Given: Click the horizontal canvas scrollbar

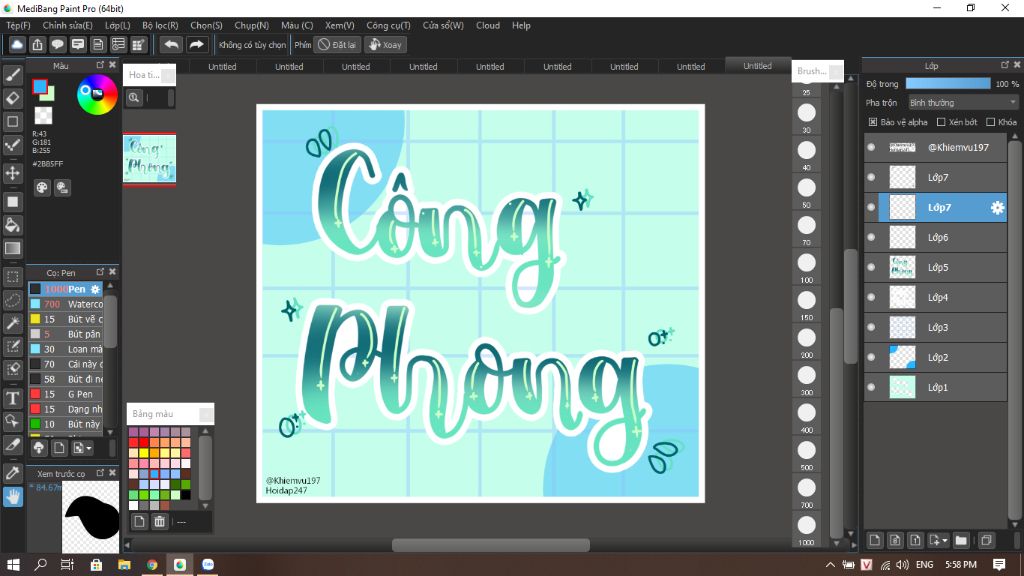Looking at the screenshot, I should tap(490, 544).
